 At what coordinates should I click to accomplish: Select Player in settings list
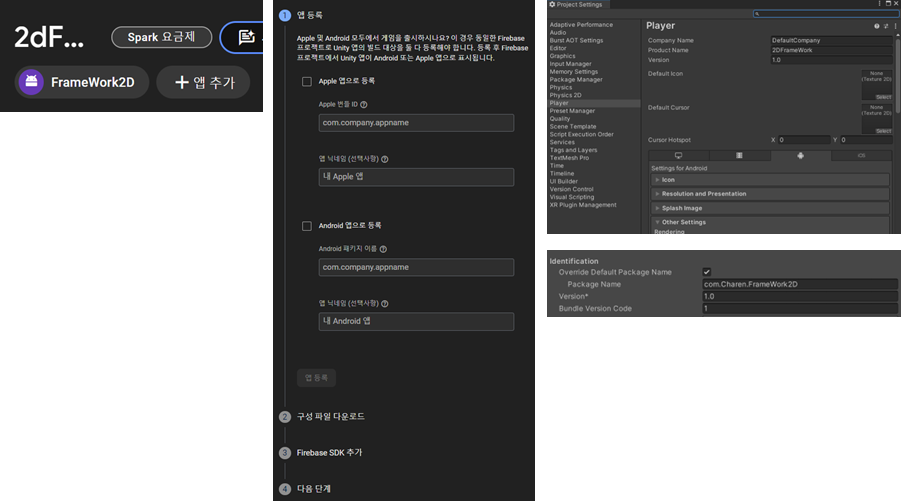coord(594,103)
